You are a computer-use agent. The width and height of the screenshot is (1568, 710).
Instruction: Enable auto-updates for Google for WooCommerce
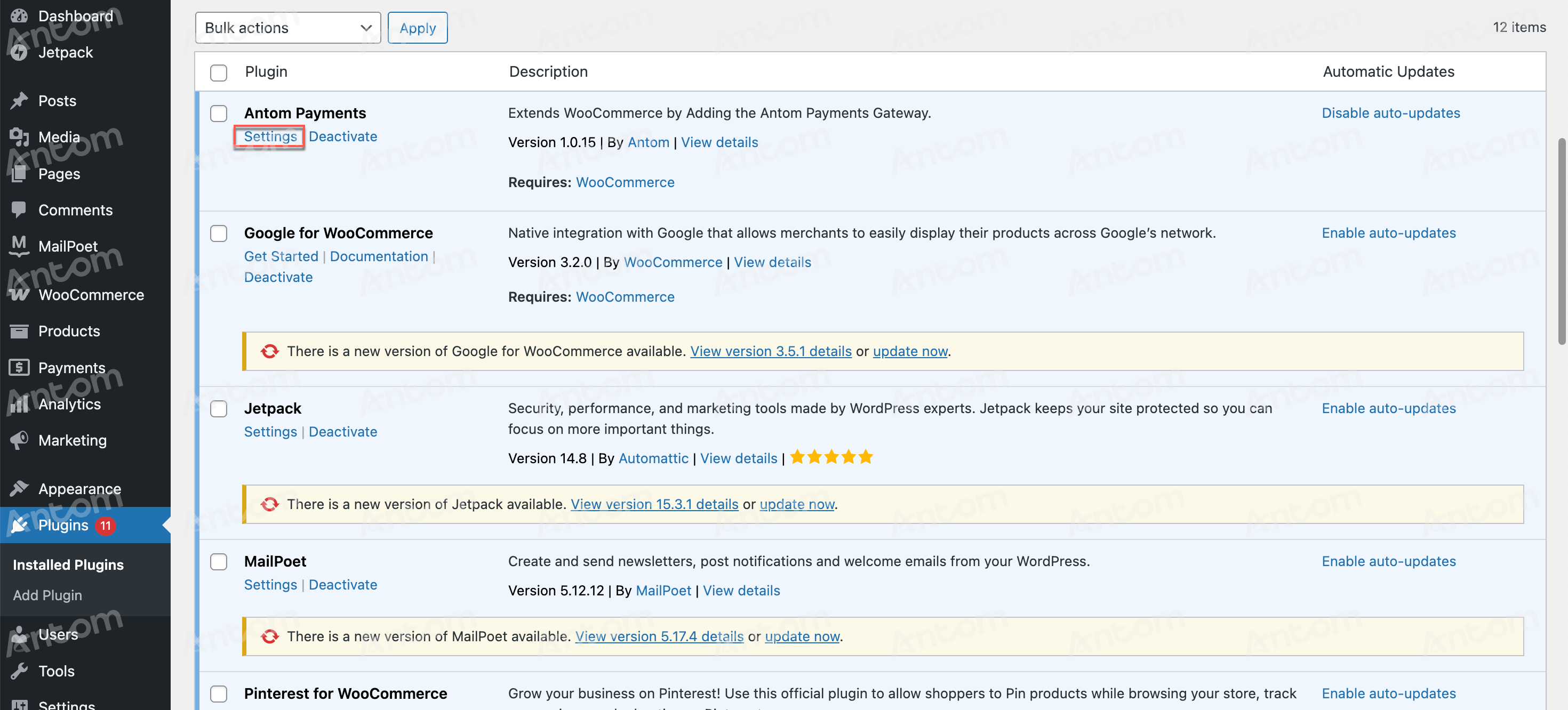pyautogui.click(x=1389, y=233)
